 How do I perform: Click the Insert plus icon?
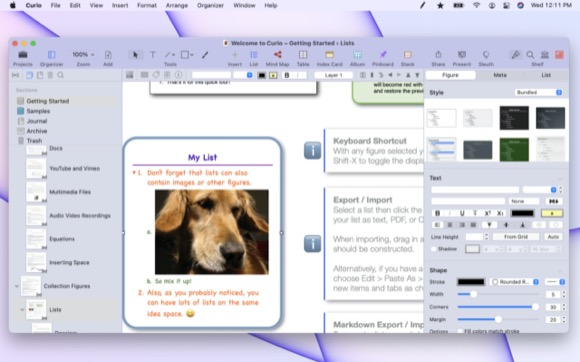(235, 55)
